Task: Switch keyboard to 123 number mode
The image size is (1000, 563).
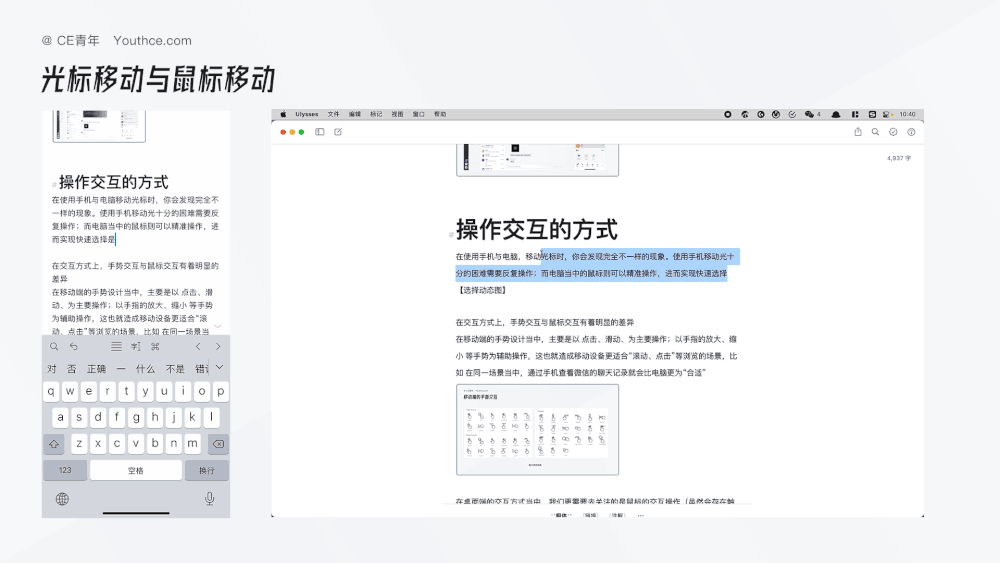Action: click(x=65, y=470)
